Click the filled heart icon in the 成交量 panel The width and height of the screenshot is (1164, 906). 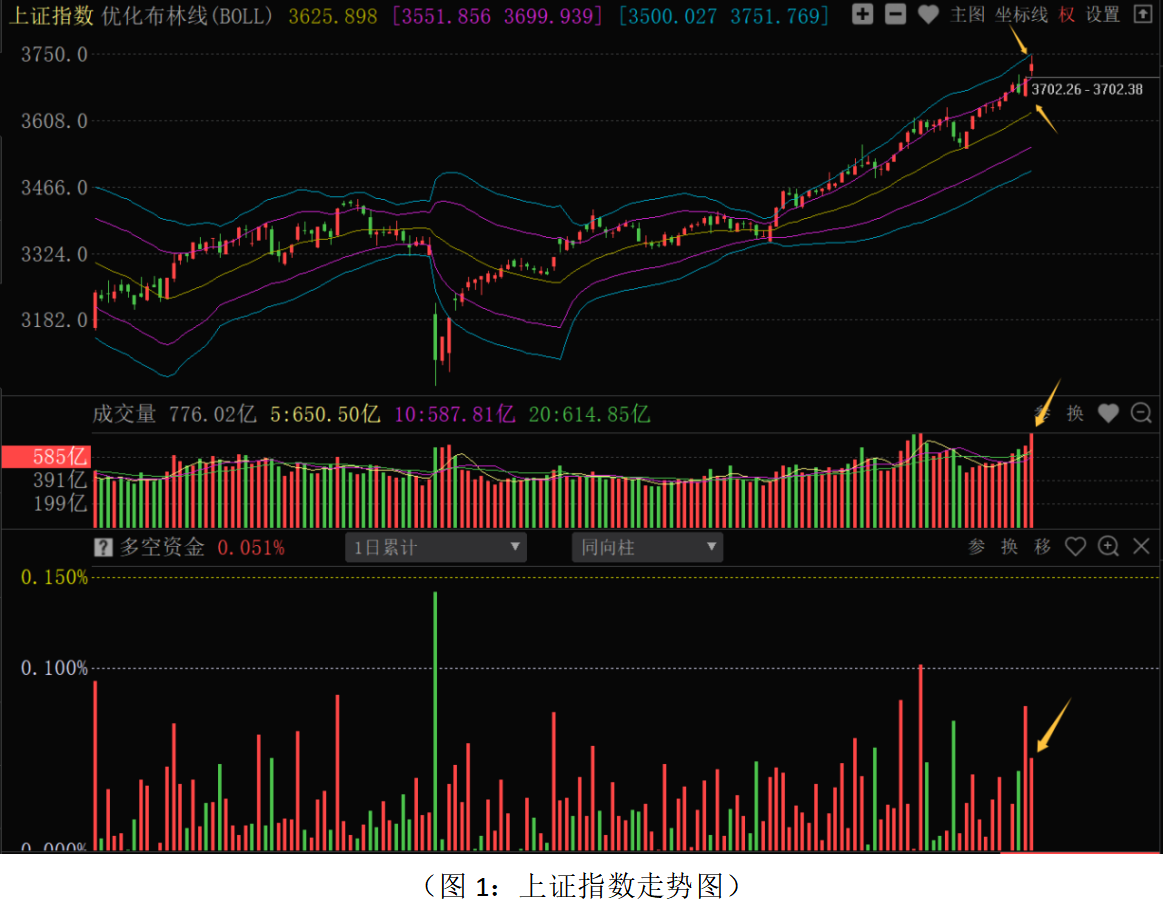pyautogui.click(x=1108, y=413)
